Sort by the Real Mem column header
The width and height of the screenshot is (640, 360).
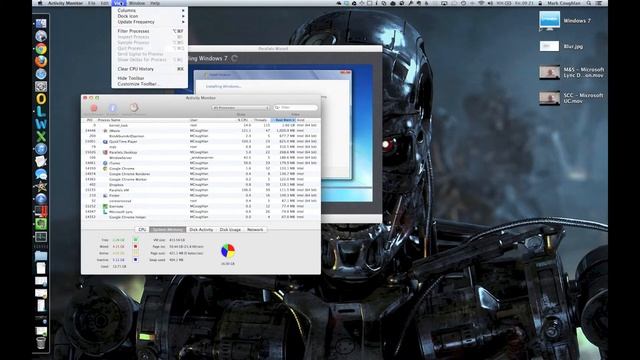(x=284, y=120)
